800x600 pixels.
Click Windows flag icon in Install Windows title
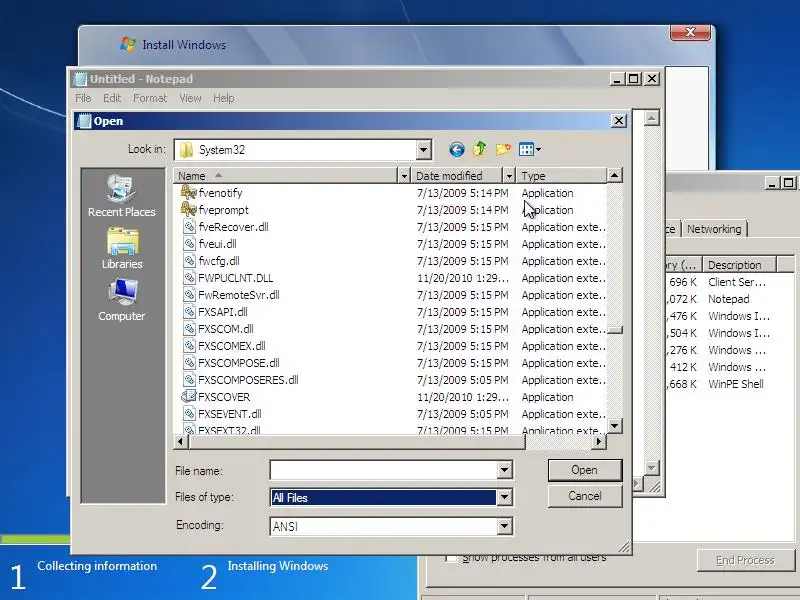[128, 44]
